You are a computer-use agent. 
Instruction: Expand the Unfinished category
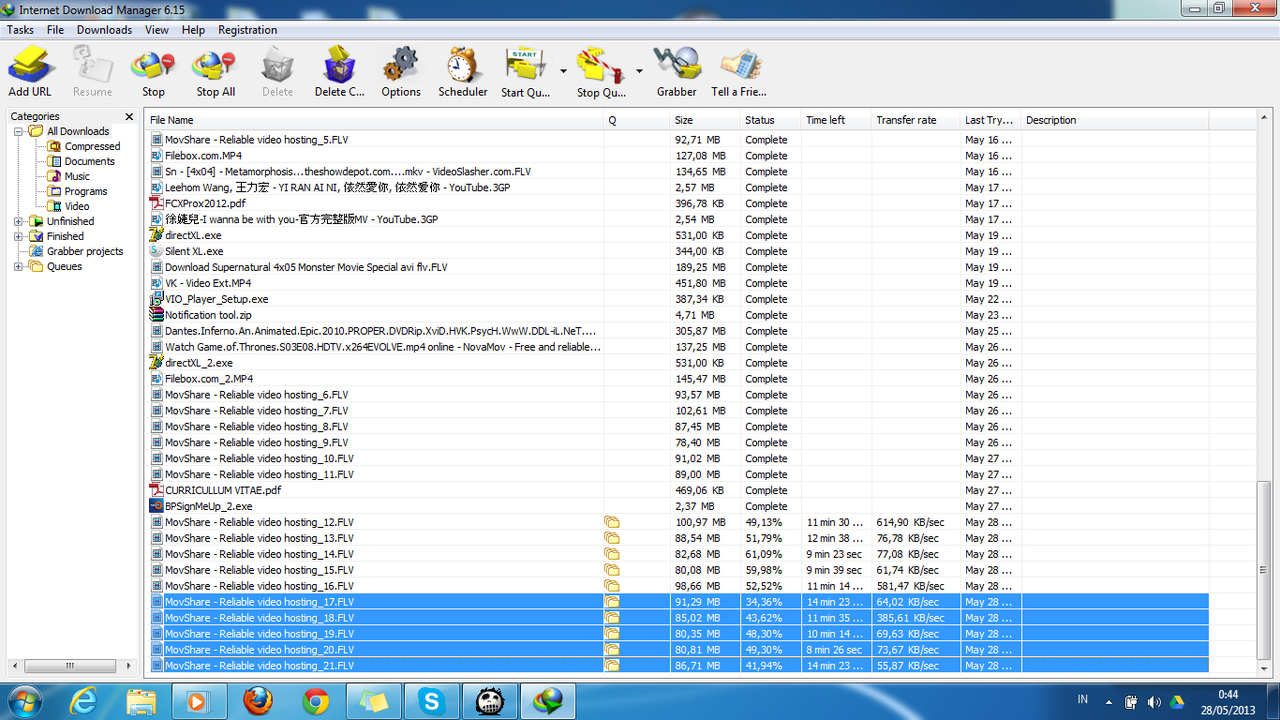pos(19,221)
